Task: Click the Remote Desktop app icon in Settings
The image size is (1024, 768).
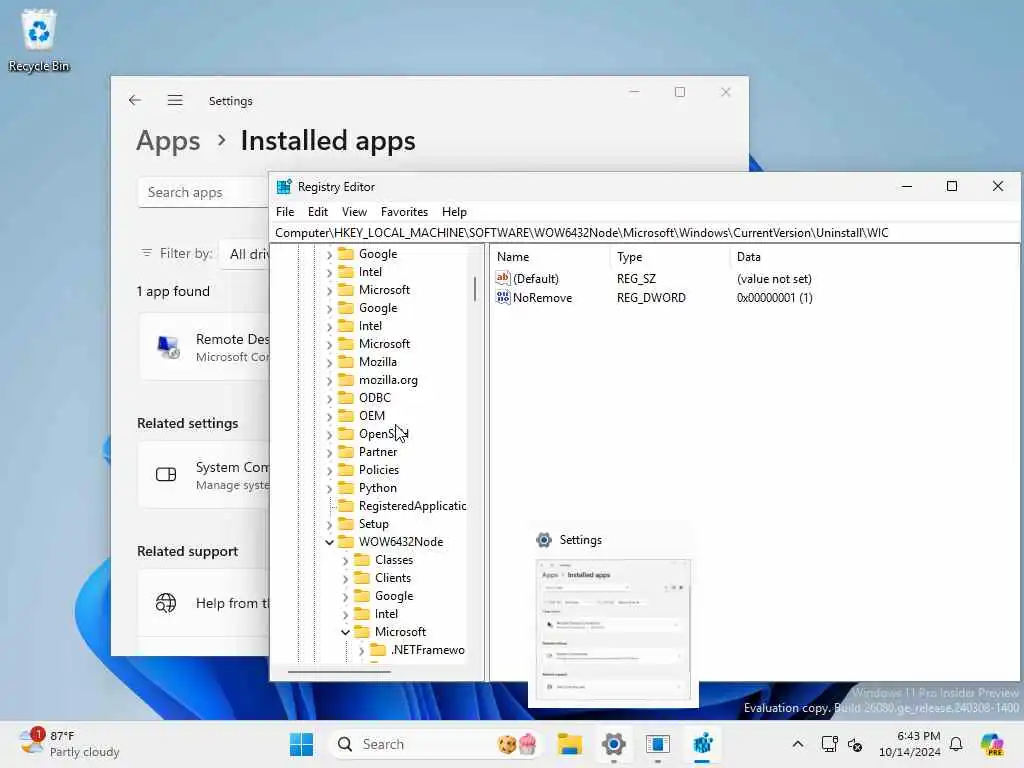Action: pos(168,347)
